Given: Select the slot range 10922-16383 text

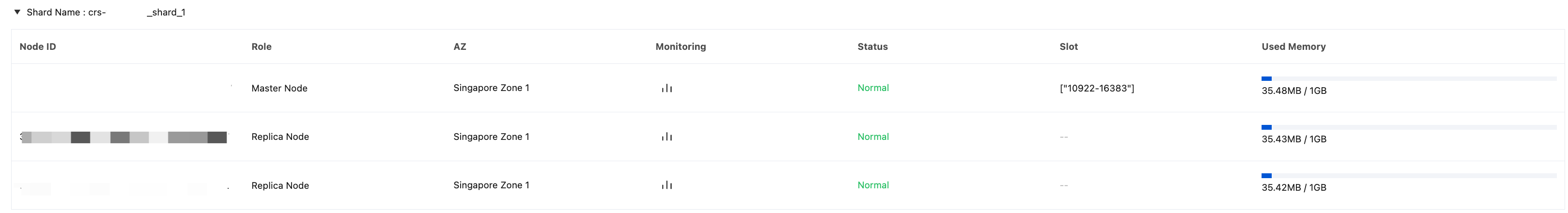Looking at the screenshot, I should 1097,88.
